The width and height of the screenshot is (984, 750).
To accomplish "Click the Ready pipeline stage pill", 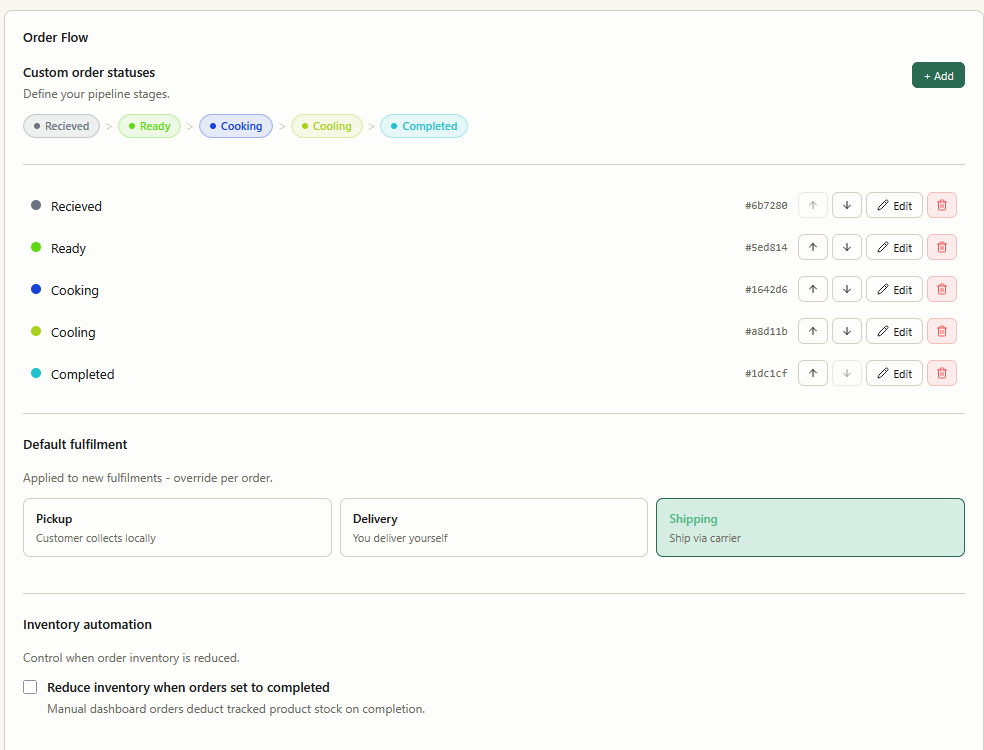I will [149, 126].
